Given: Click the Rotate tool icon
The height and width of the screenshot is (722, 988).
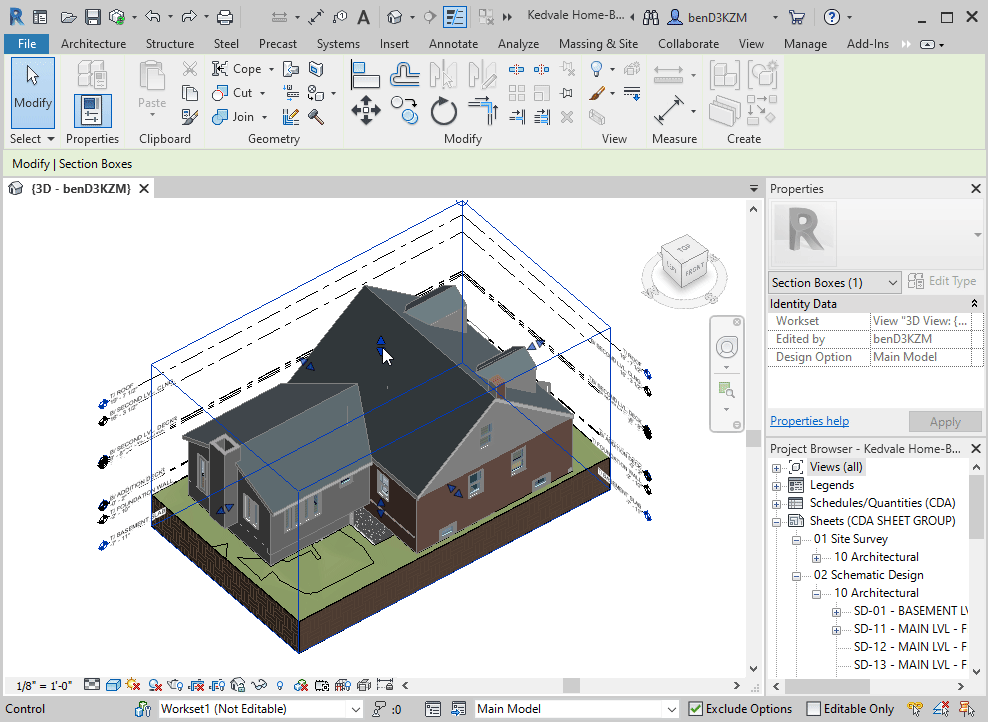Looking at the screenshot, I should pyautogui.click(x=444, y=112).
